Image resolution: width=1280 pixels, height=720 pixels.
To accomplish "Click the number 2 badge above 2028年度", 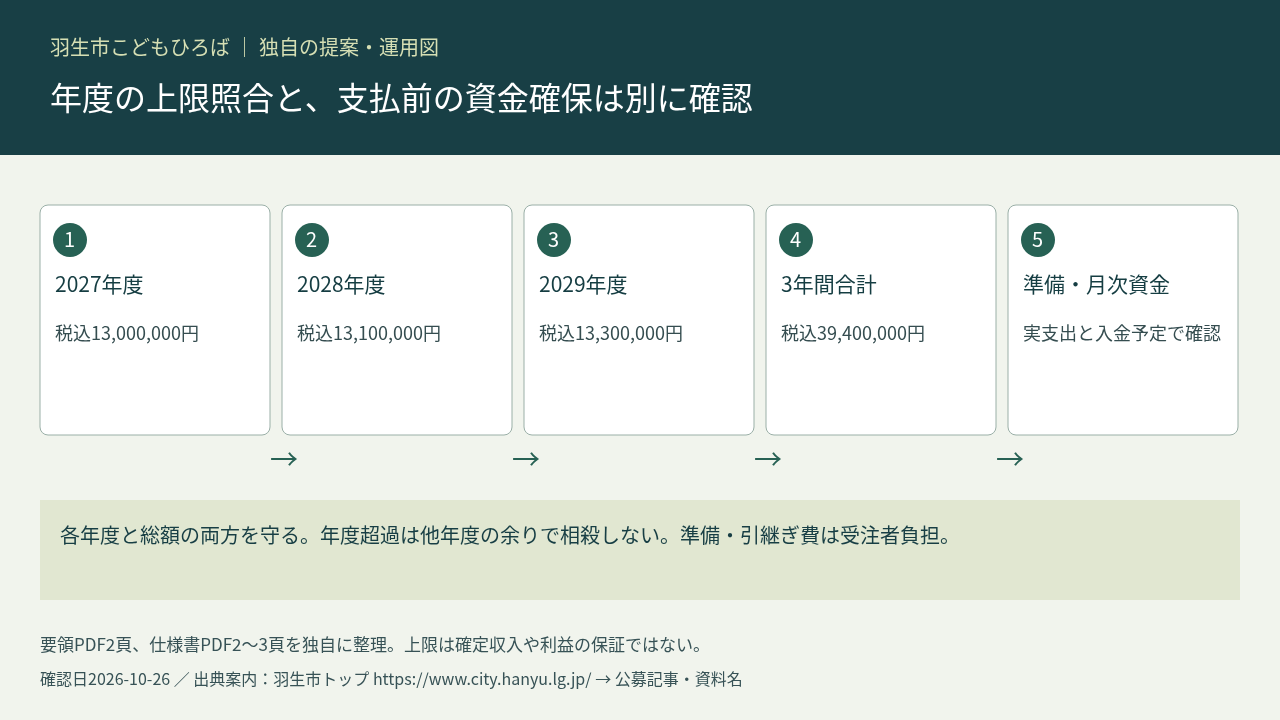I will [x=312, y=240].
